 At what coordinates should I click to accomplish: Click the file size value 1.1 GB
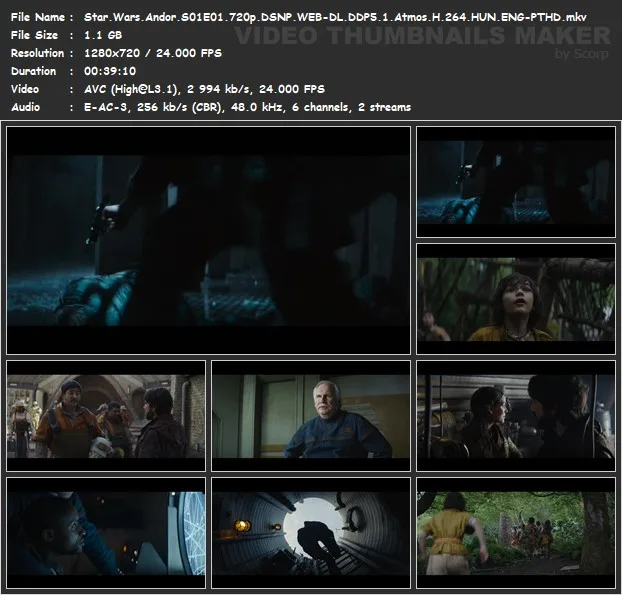103,35
